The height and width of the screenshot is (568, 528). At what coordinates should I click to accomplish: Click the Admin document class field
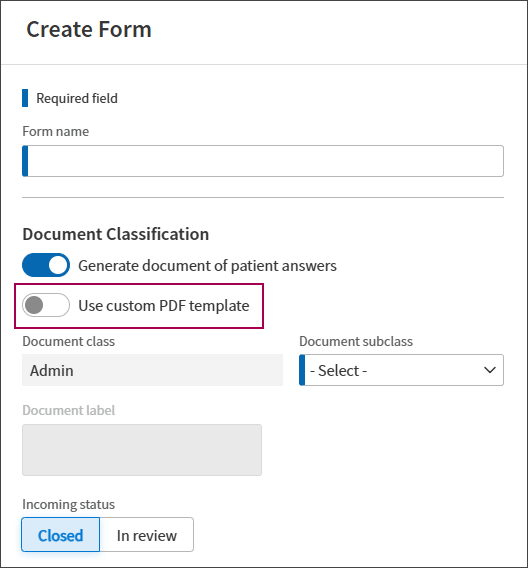tap(152, 370)
